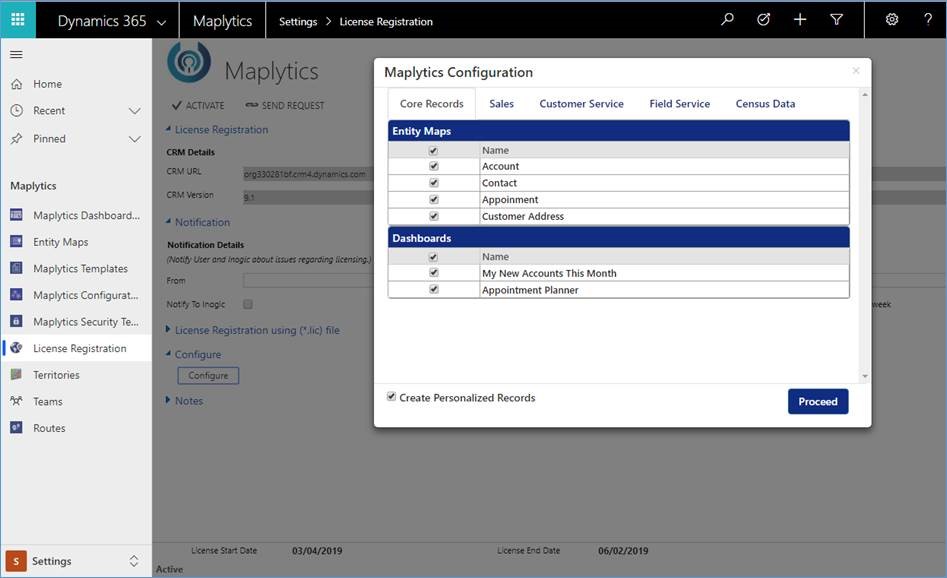Open Advanced Find filter icon
Screen dimensions: 947x578
click(x=837, y=20)
